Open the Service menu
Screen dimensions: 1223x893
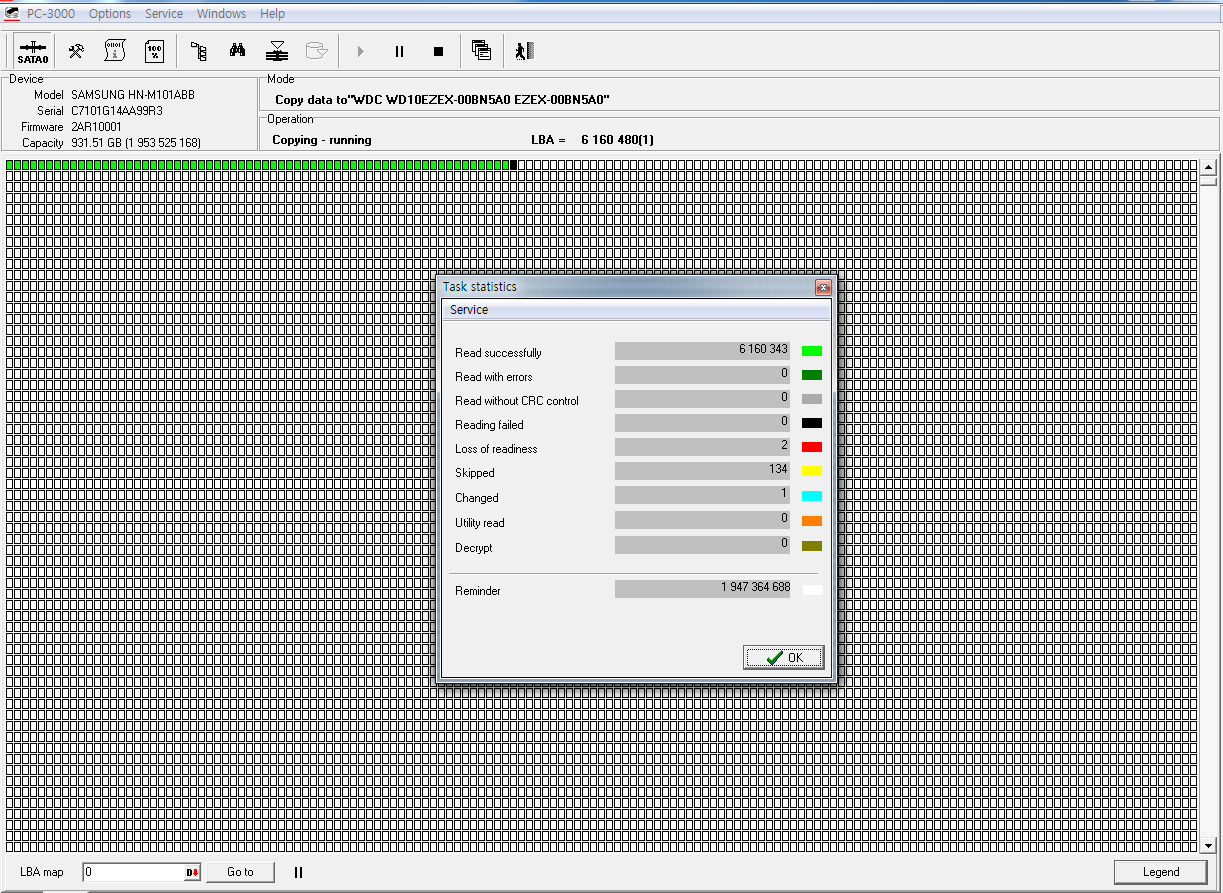click(x=164, y=14)
